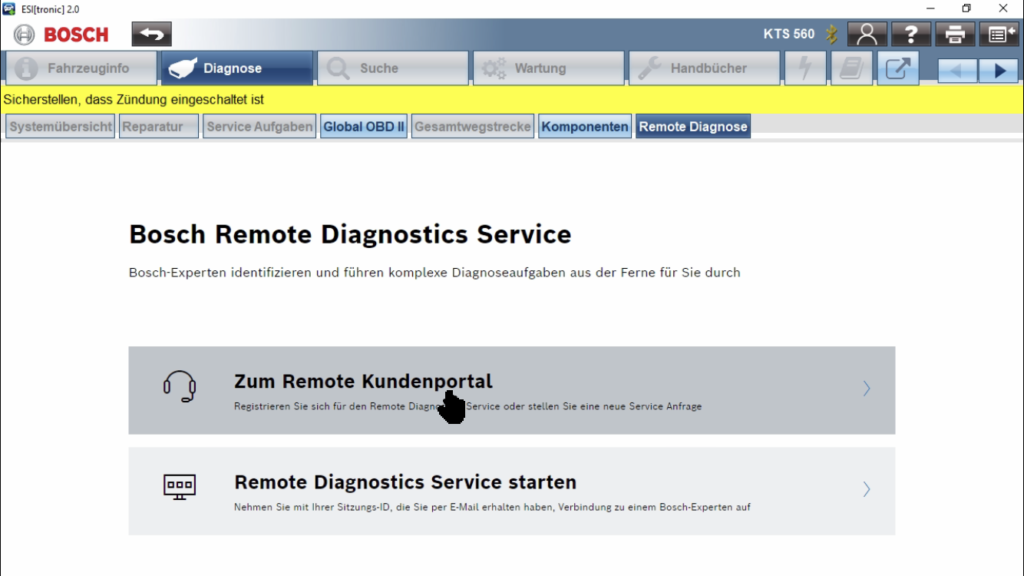Click the Bosch Remote Diagnostics Service heading
The height and width of the screenshot is (576, 1024).
click(x=350, y=234)
